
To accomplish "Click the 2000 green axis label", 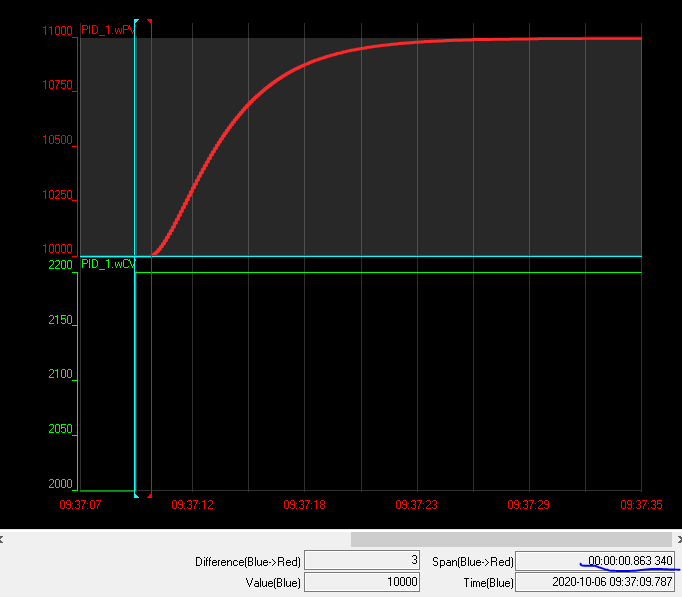I will (60, 484).
